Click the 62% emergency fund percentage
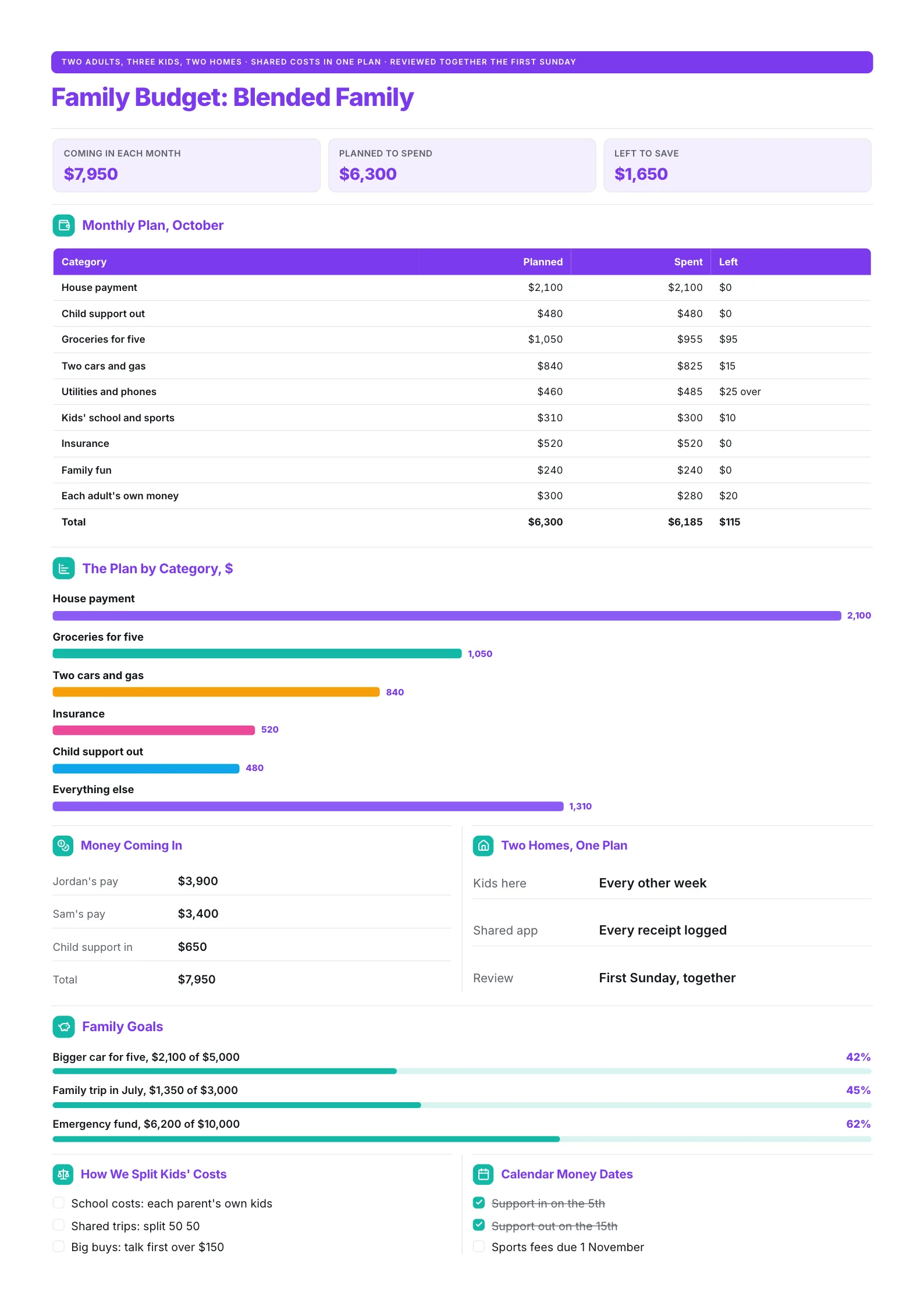Screen dimensions: 924x1307 click(858, 1124)
